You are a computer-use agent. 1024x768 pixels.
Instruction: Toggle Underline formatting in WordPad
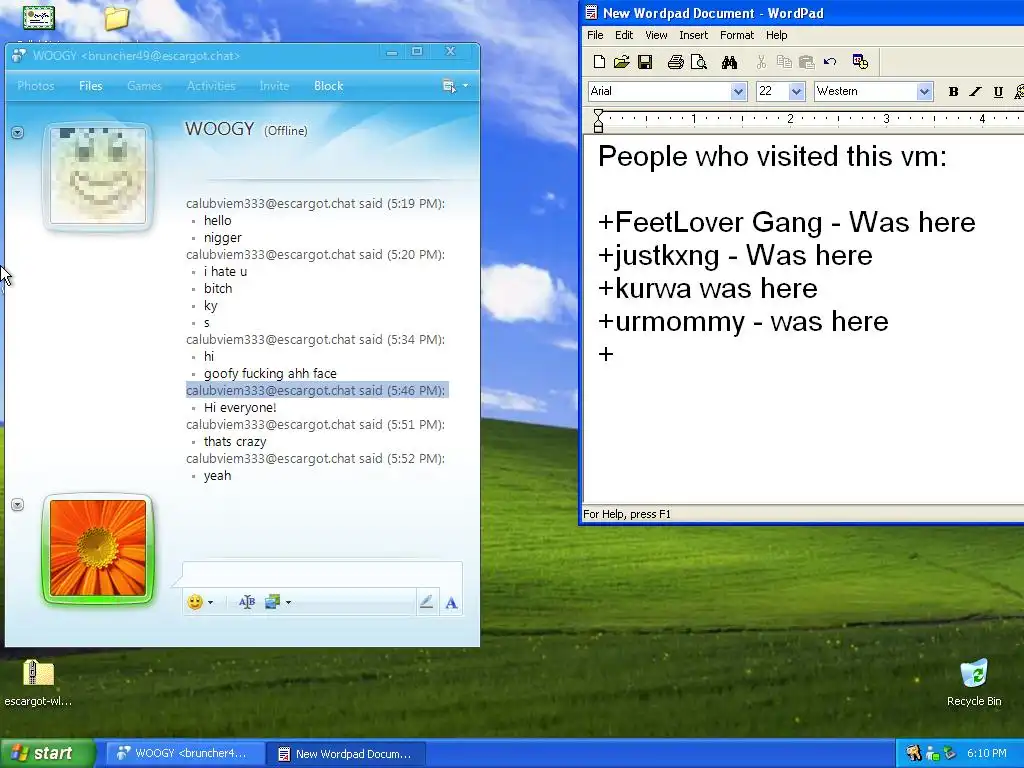[x=998, y=91]
